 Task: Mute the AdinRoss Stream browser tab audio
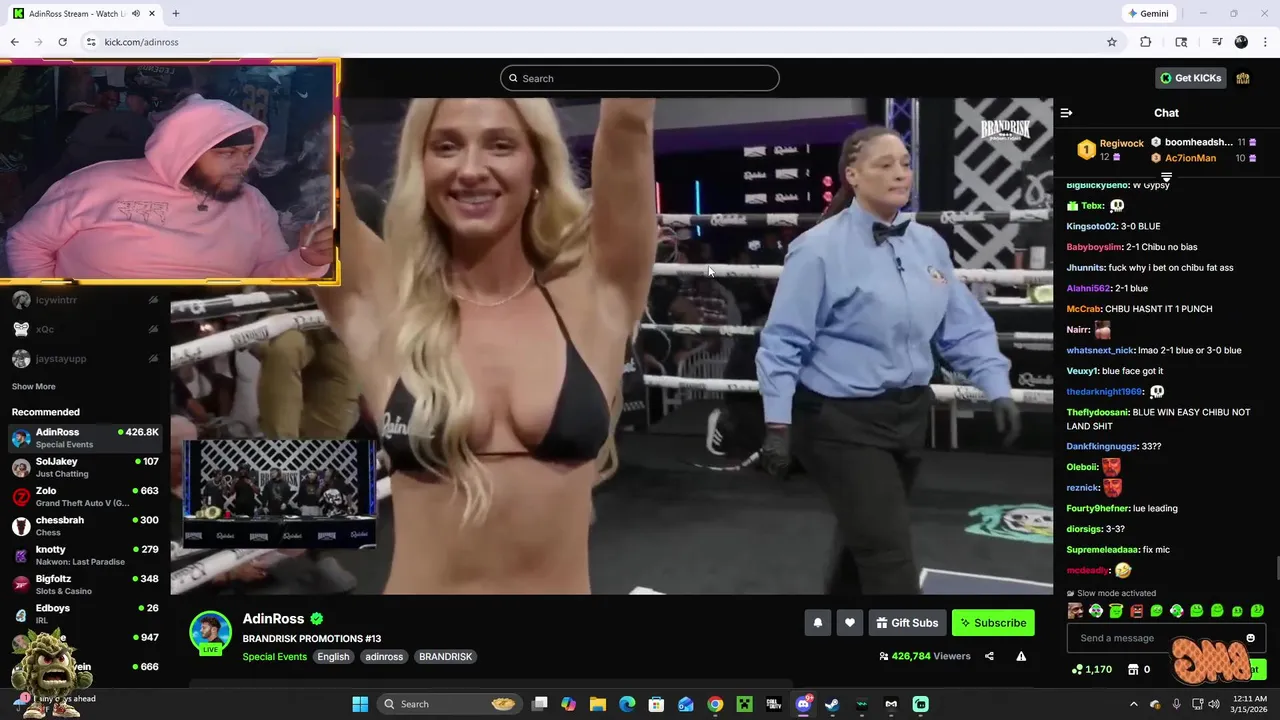135,14
